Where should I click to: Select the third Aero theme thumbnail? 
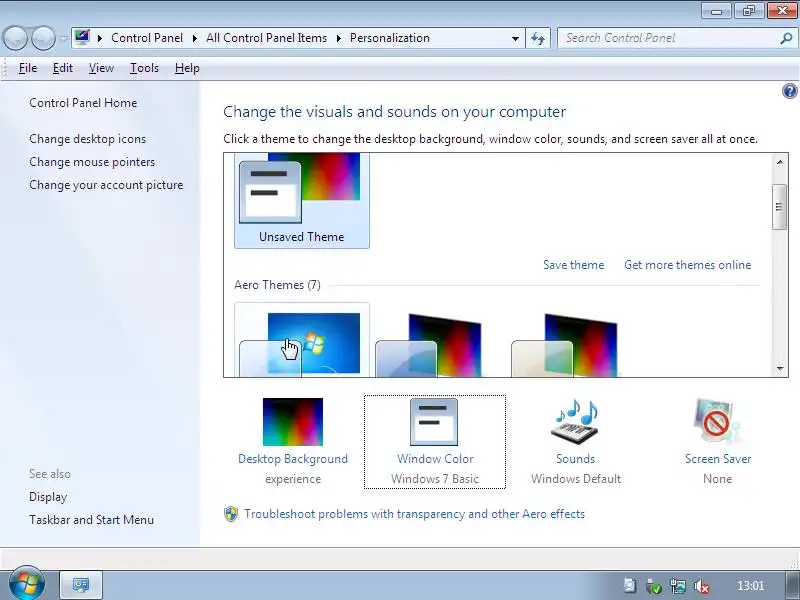565,345
